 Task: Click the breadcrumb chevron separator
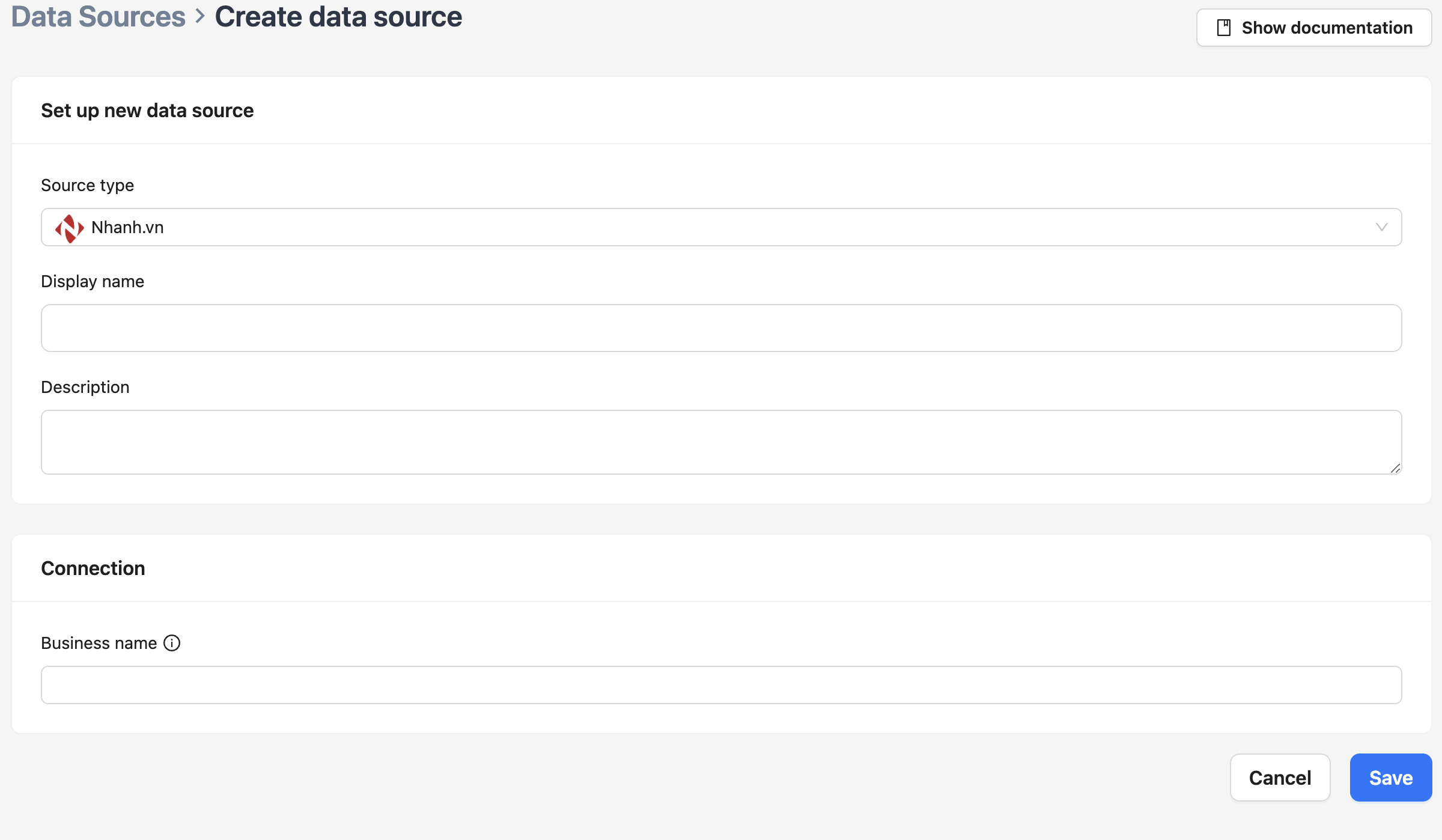(x=200, y=17)
